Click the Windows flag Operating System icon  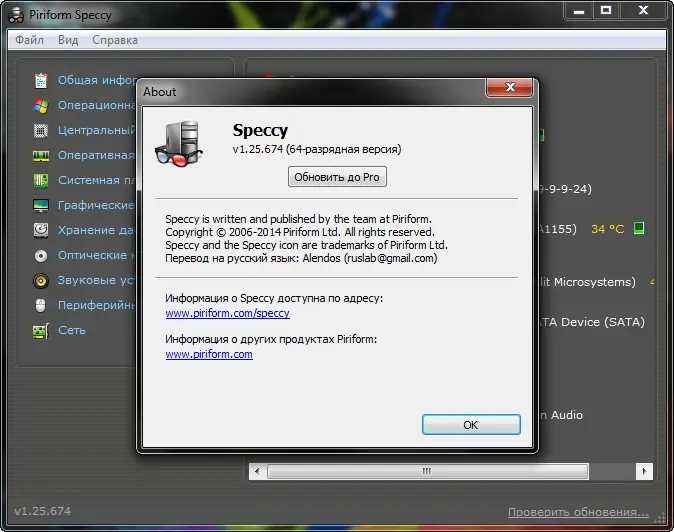tap(41, 105)
